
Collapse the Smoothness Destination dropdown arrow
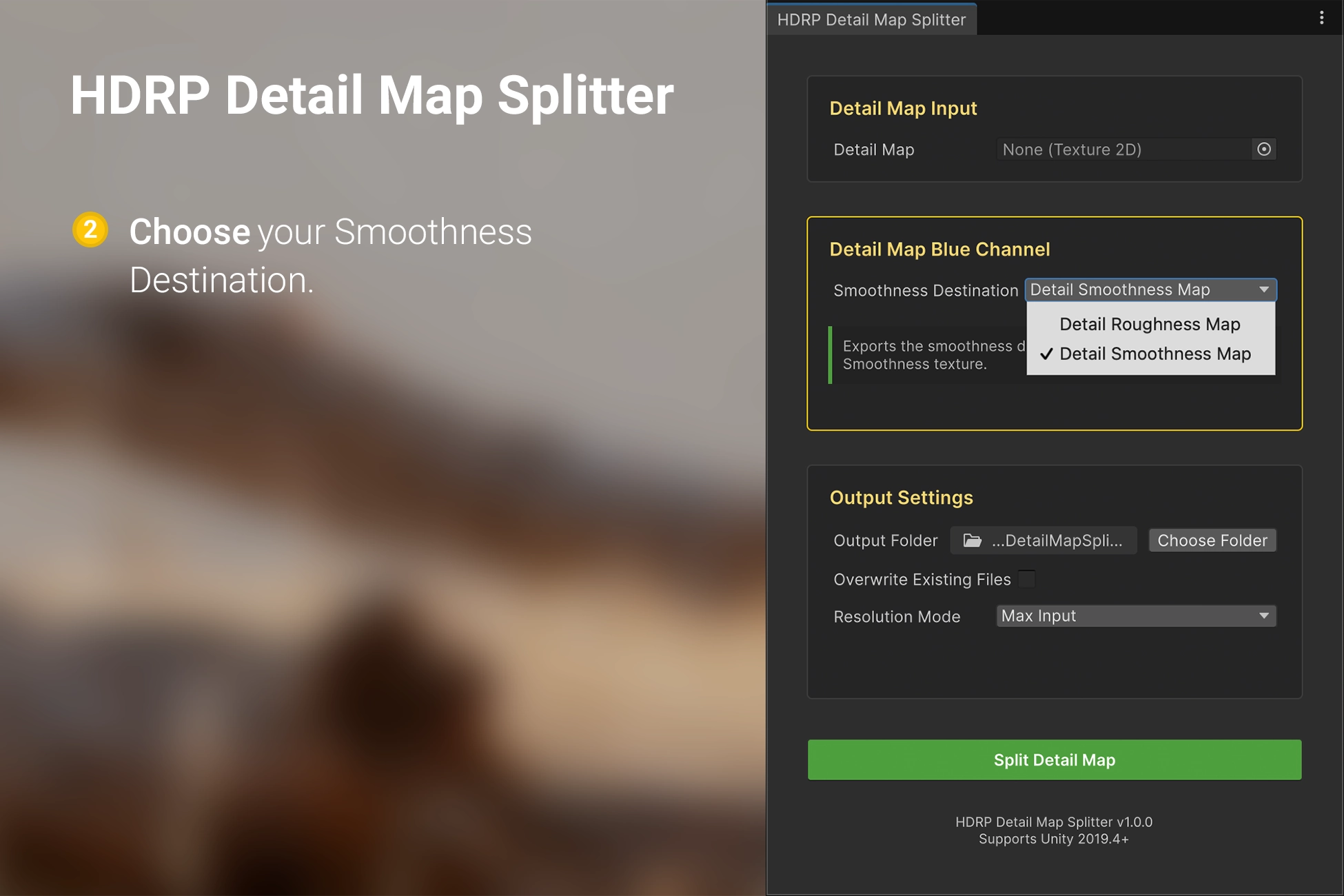[x=1263, y=290]
